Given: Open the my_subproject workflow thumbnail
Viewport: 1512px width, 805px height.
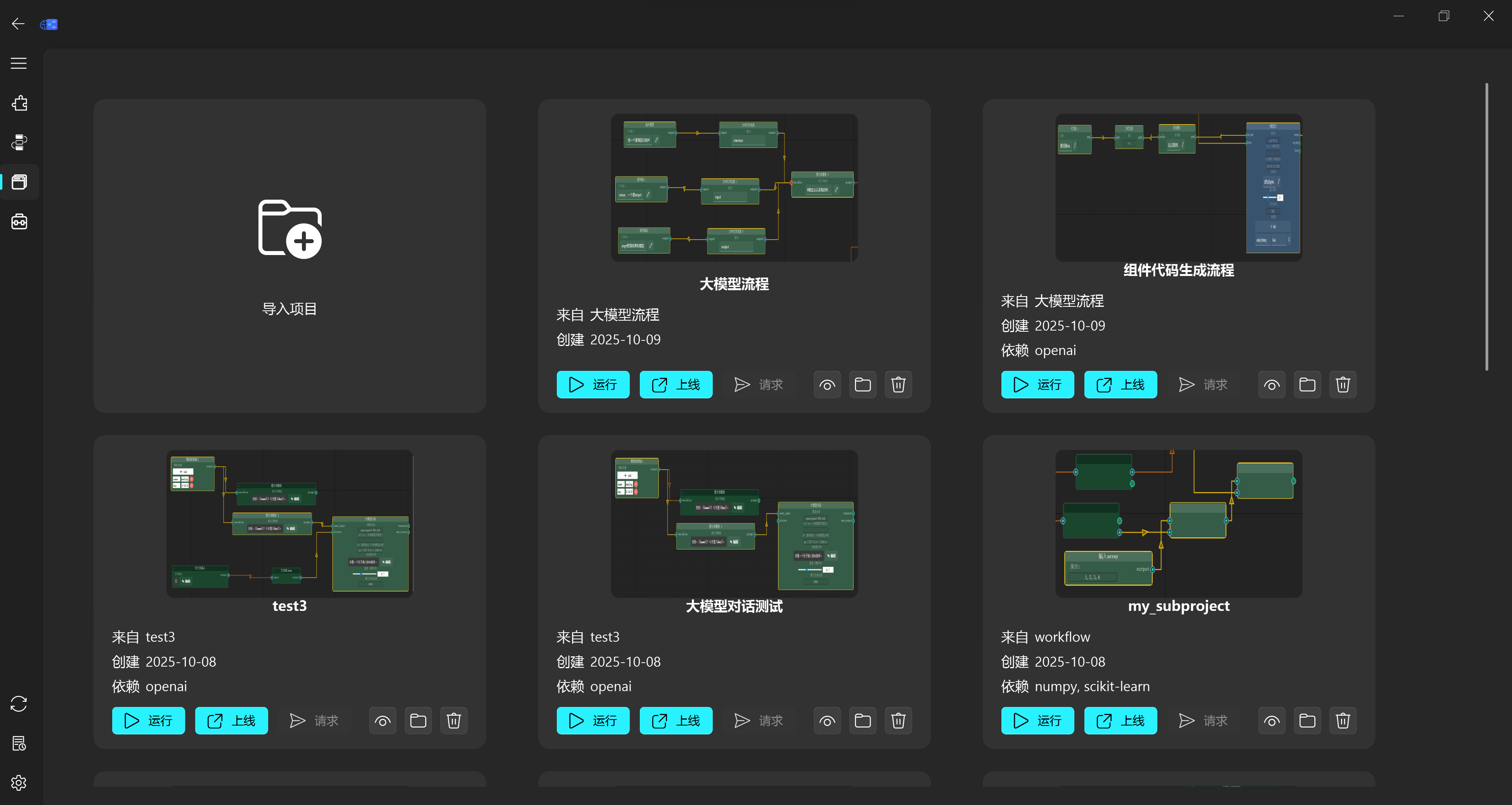Looking at the screenshot, I should pos(1178,524).
